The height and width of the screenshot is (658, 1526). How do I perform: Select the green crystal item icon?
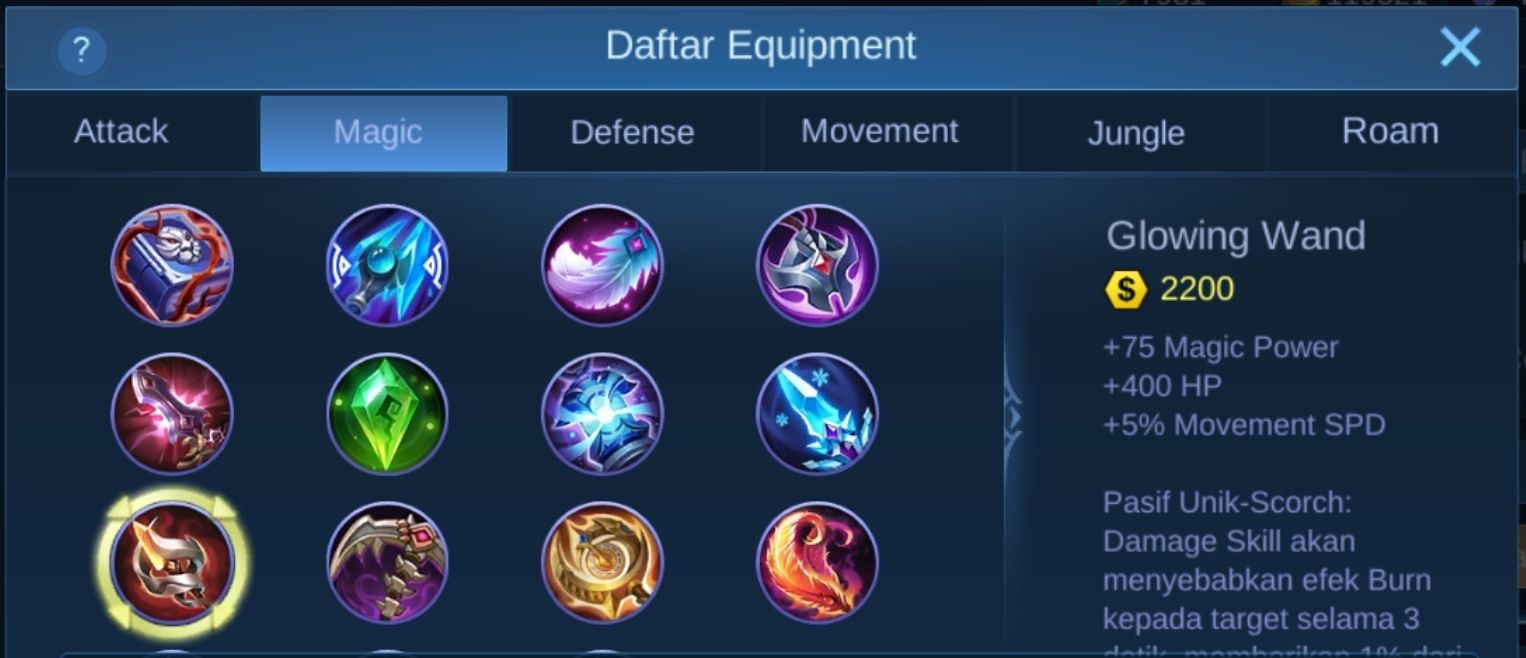387,413
